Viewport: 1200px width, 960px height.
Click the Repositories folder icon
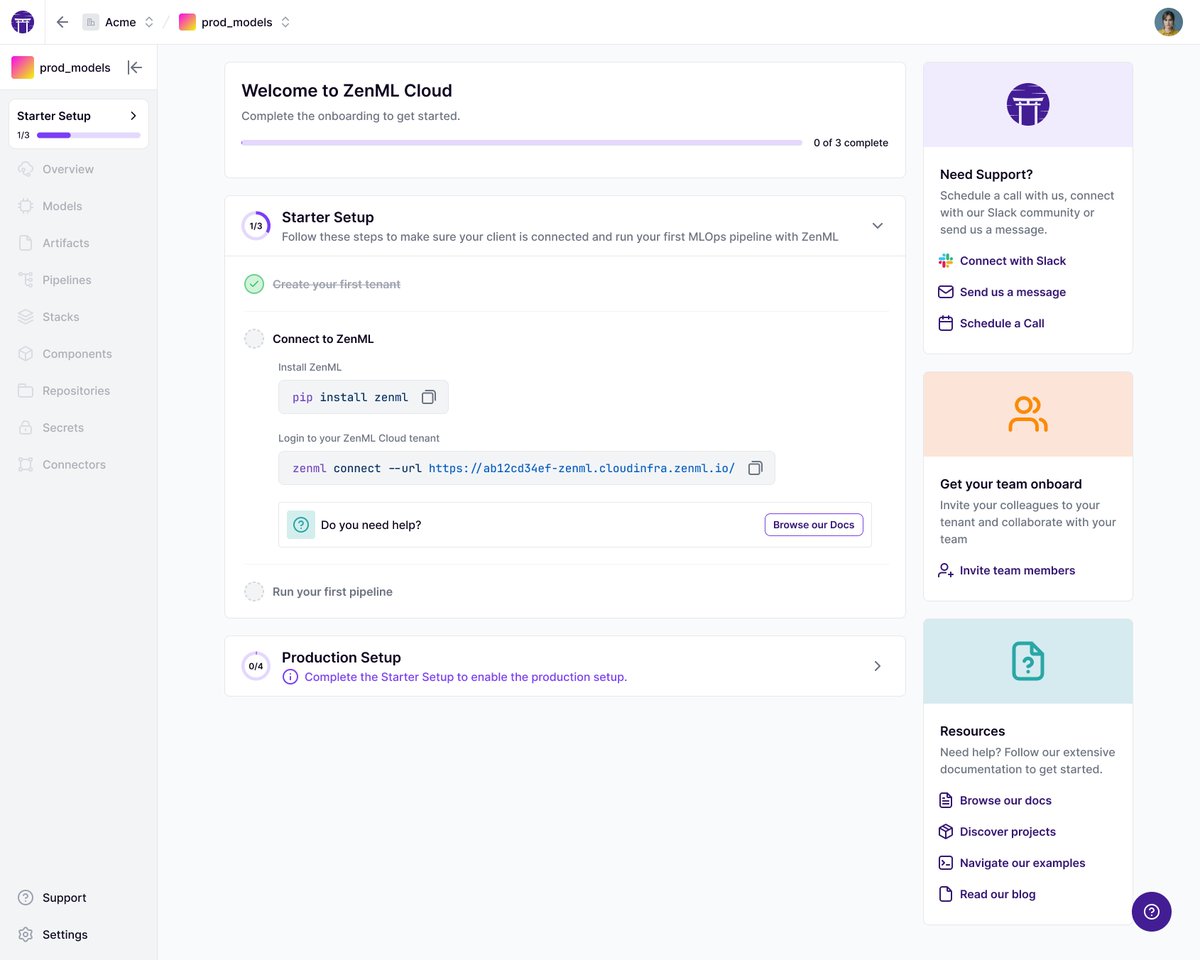pos(26,391)
